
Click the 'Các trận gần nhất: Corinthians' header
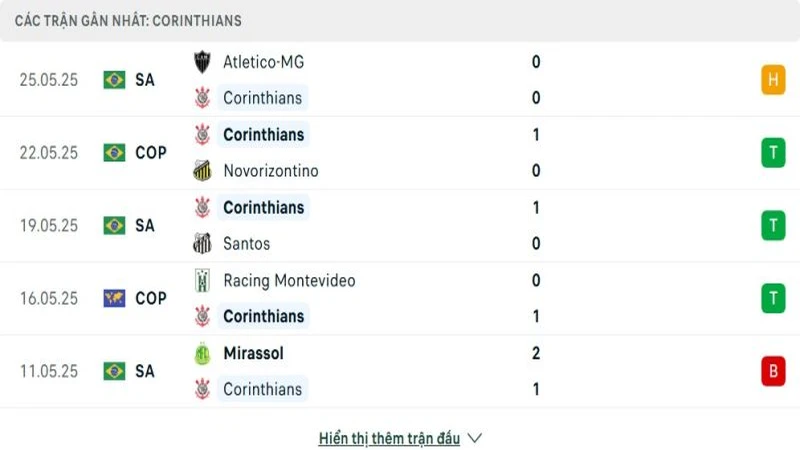click(x=128, y=20)
